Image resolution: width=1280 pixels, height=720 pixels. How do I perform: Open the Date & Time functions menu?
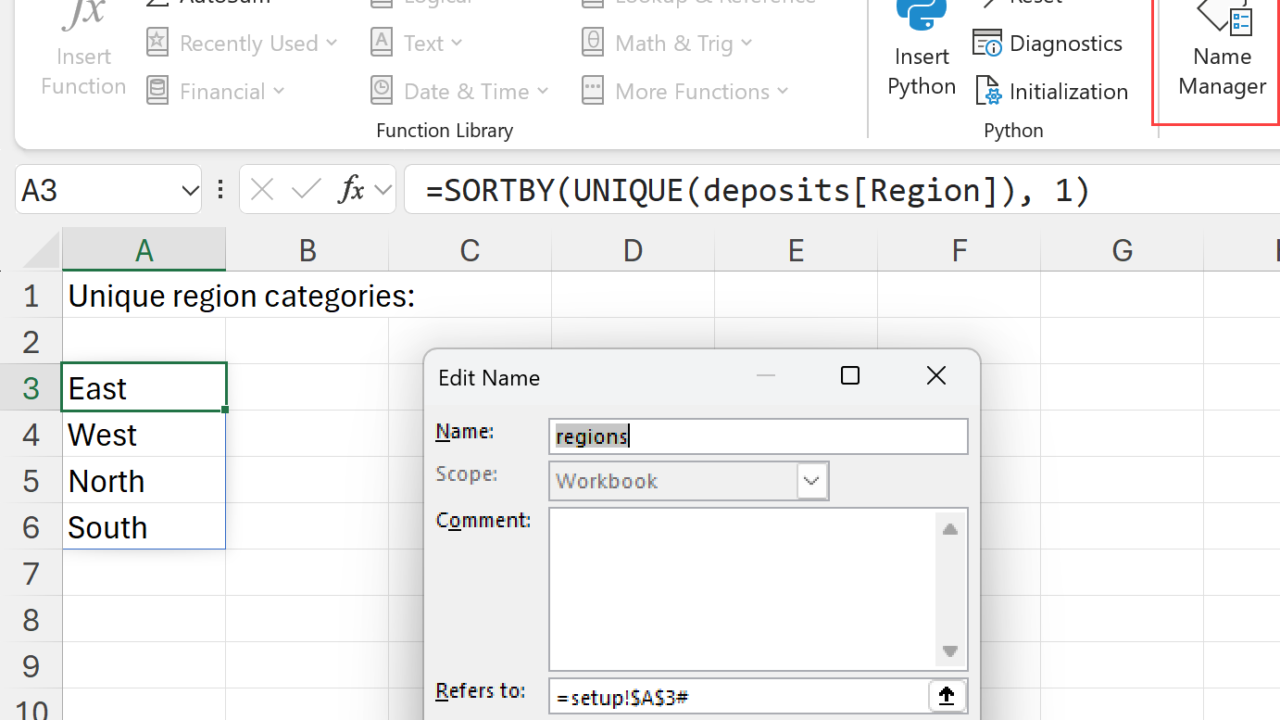460,92
